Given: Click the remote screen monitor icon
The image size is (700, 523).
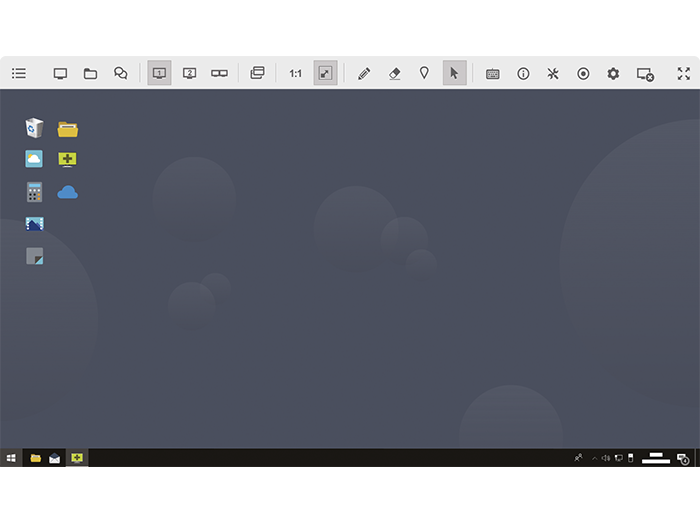Looking at the screenshot, I should tap(60, 73).
